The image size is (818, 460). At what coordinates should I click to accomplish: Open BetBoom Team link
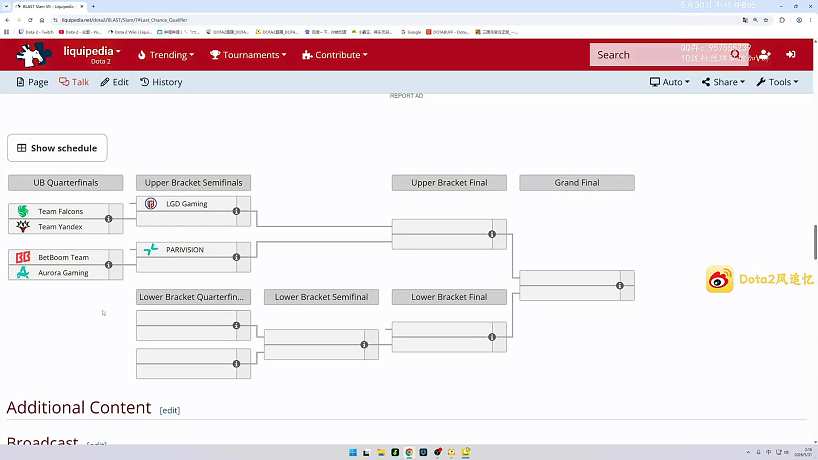63,257
